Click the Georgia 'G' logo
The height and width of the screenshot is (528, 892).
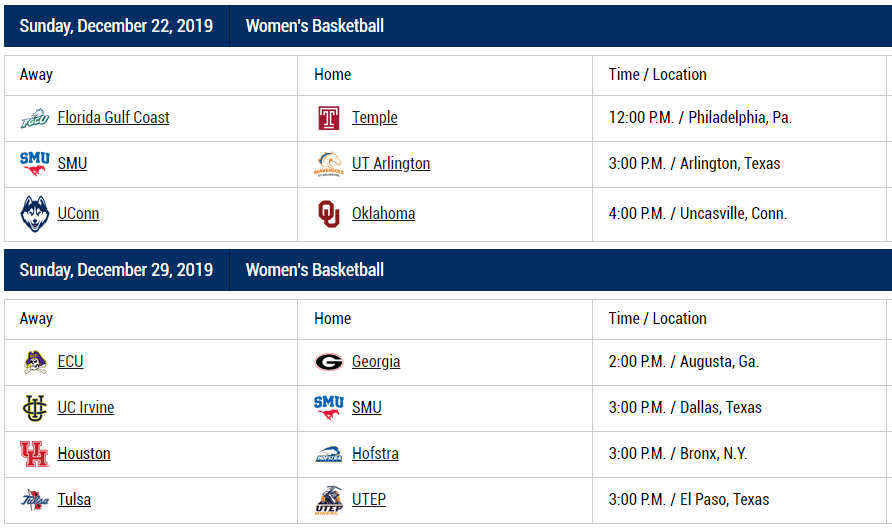point(329,362)
